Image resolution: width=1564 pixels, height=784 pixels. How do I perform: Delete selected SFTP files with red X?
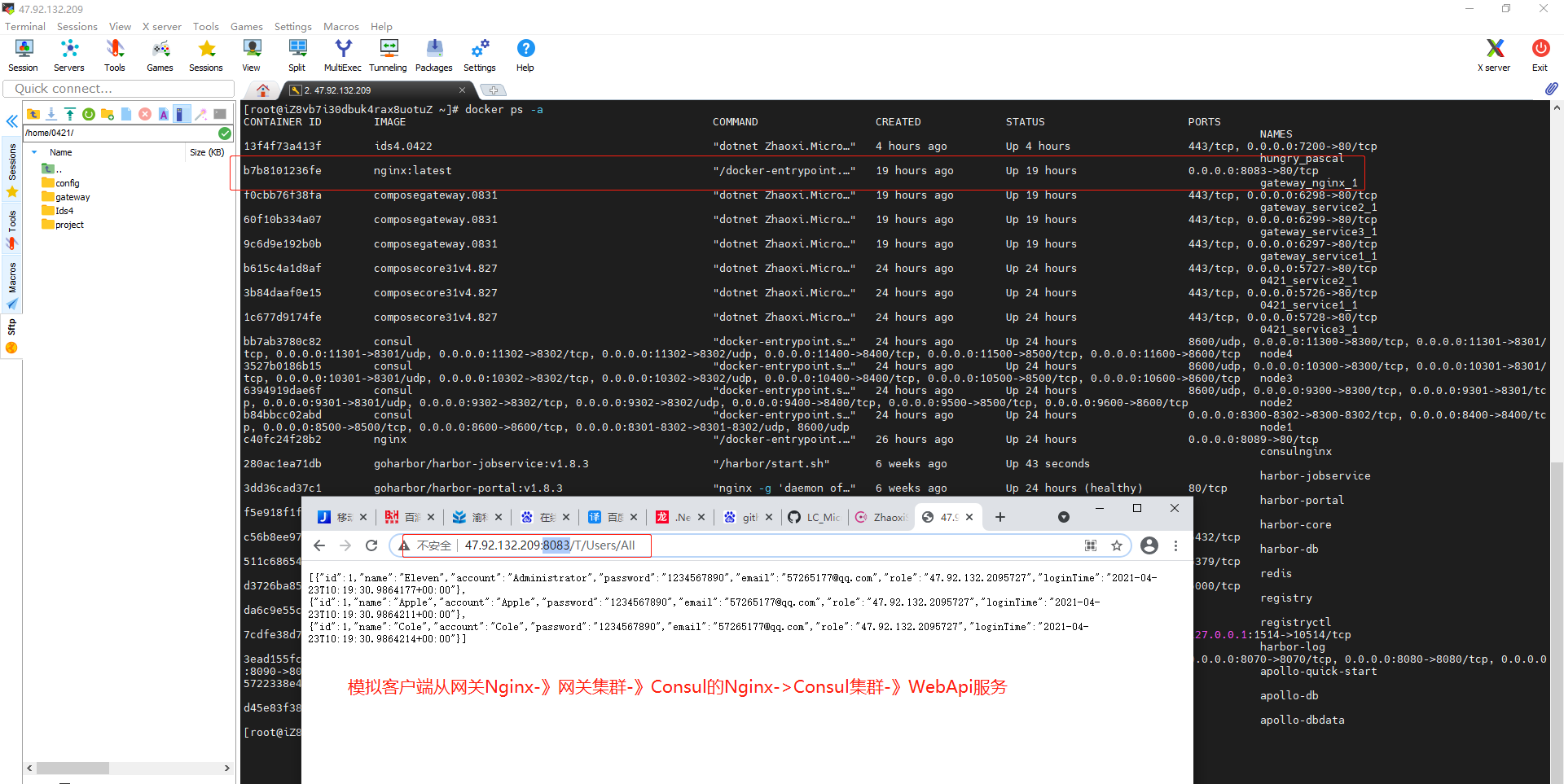[145, 114]
